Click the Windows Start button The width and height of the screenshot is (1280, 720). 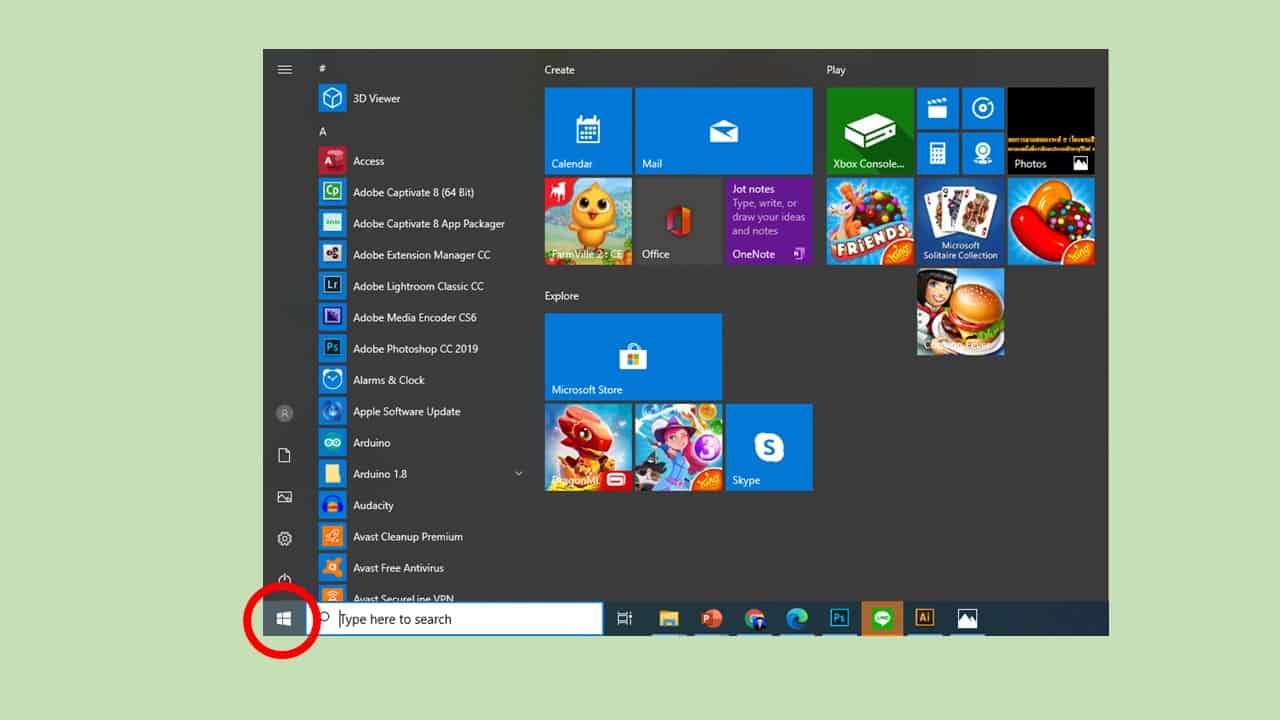(x=284, y=619)
